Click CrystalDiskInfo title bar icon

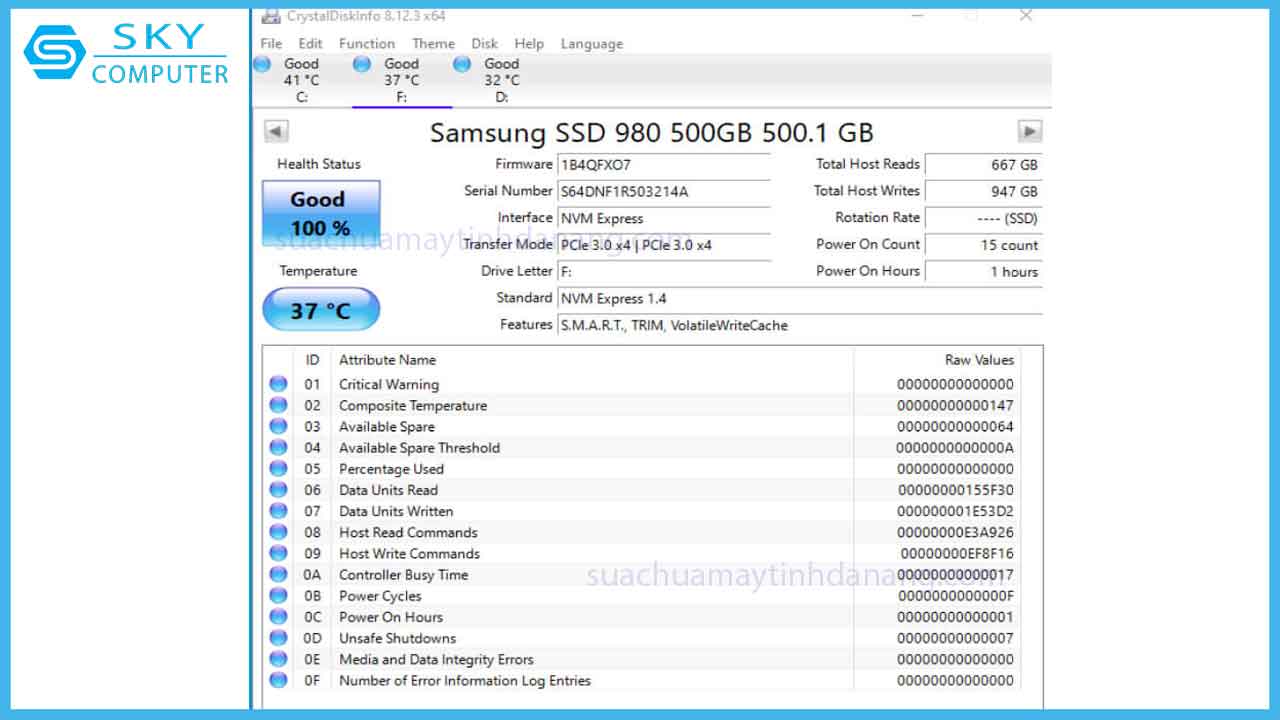coord(270,16)
